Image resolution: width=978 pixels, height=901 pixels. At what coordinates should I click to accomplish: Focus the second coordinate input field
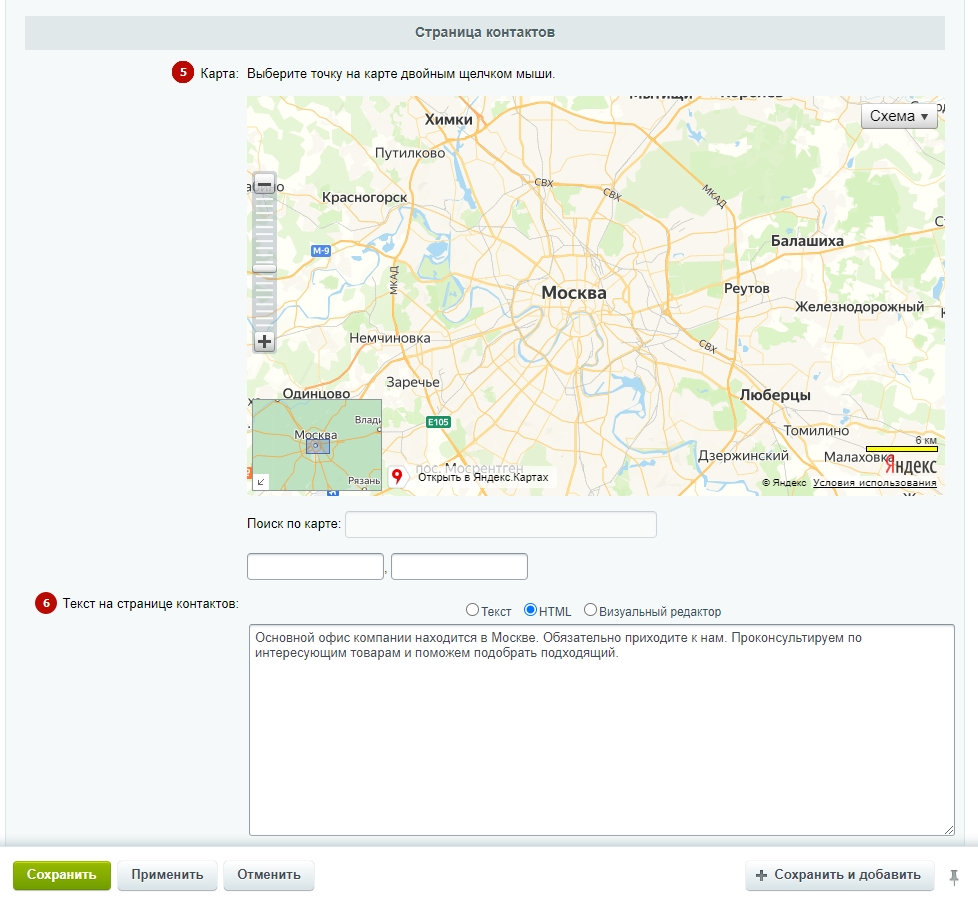point(459,566)
